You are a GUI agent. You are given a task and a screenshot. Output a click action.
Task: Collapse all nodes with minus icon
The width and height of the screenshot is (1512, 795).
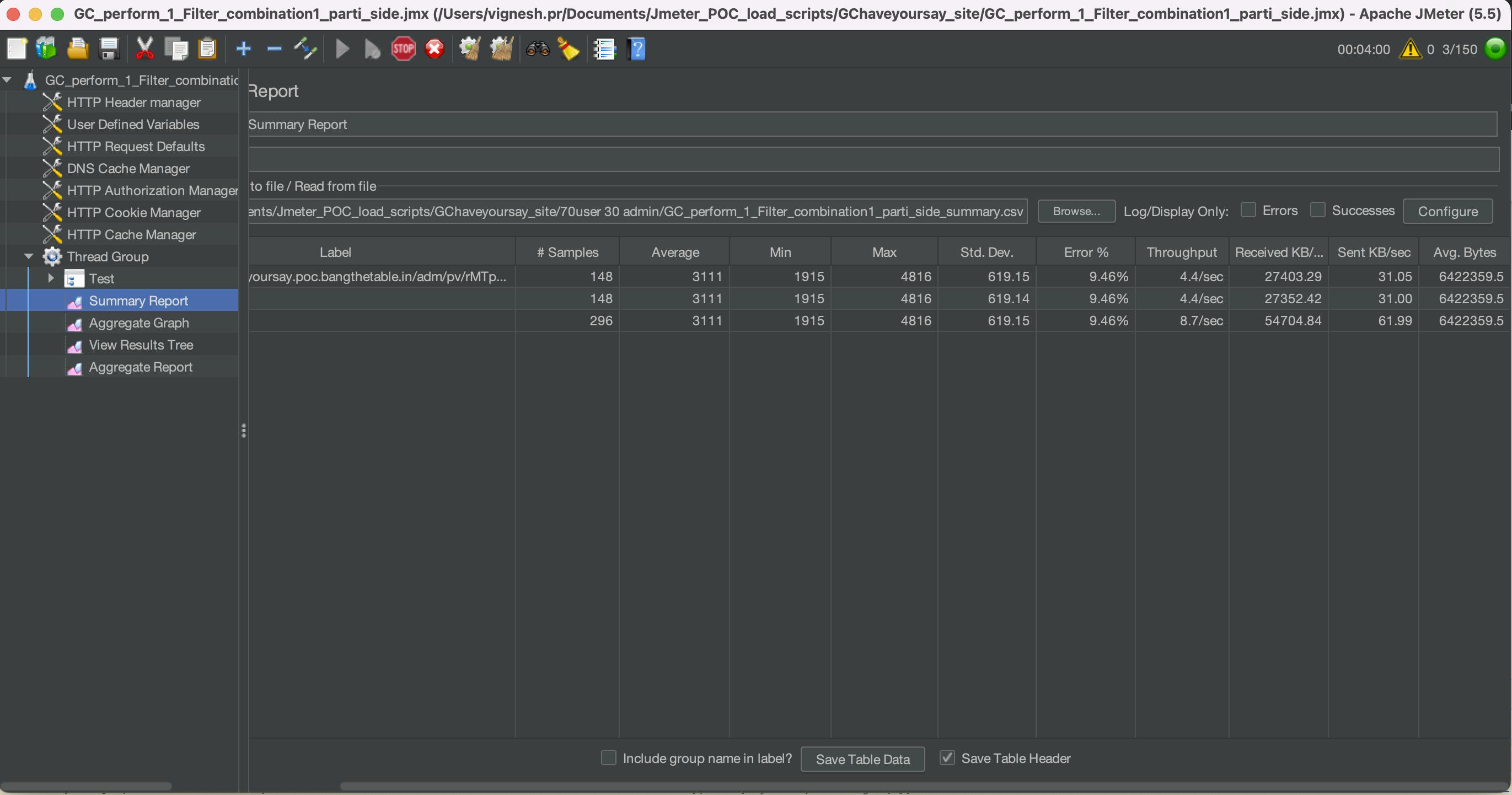pyautogui.click(x=274, y=49)
